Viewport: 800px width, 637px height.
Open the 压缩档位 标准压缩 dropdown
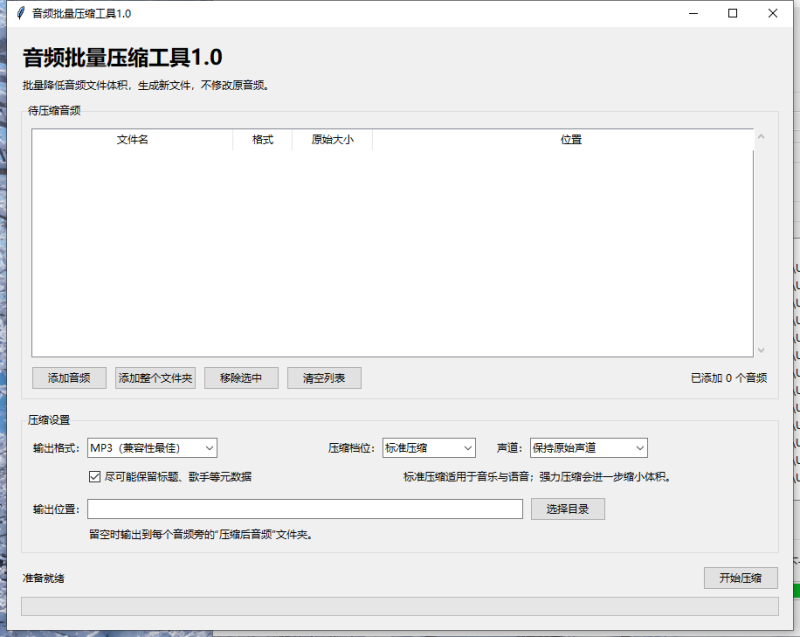429,448
